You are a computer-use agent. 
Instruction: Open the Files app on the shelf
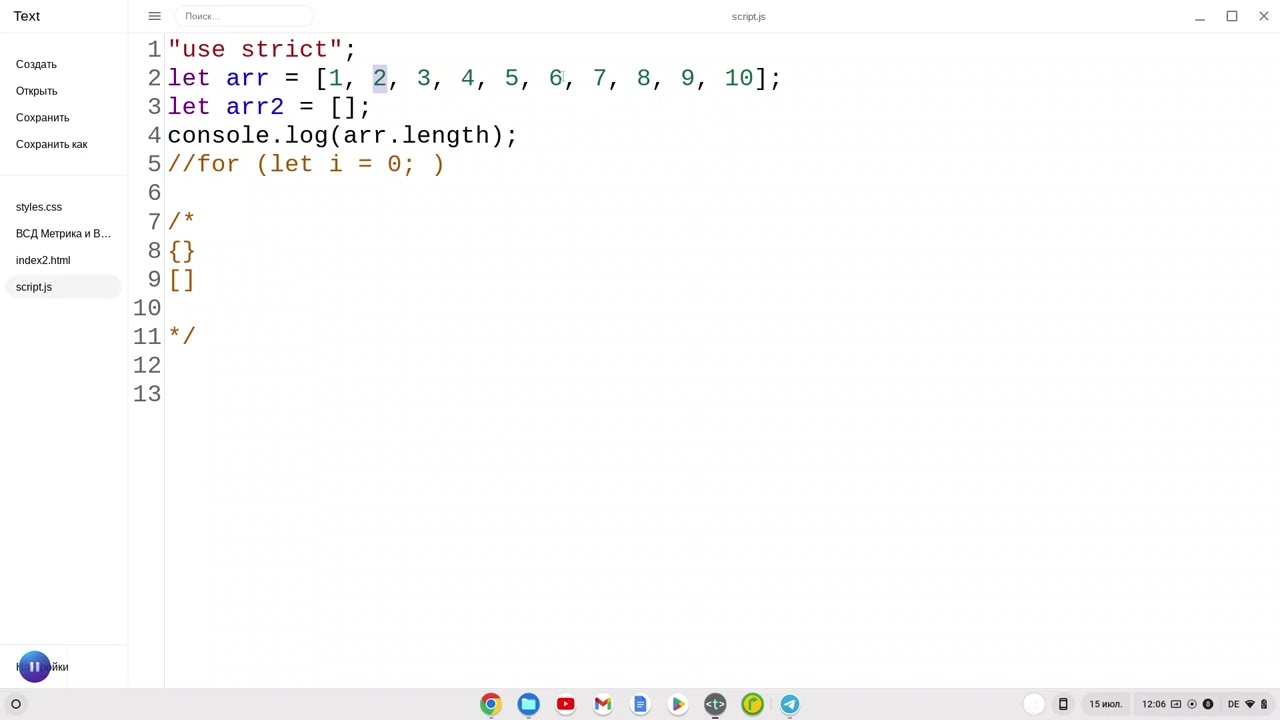coord(528,704)
